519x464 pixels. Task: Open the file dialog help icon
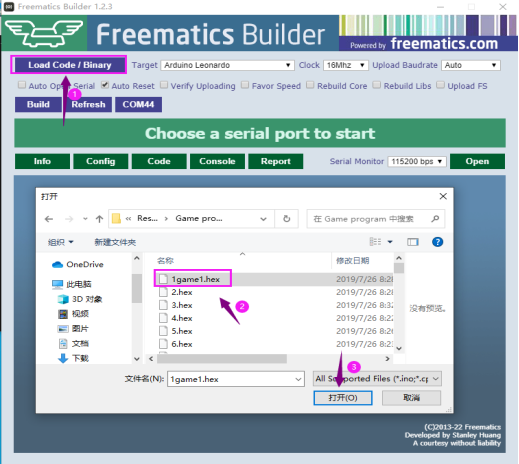point(437,242)
